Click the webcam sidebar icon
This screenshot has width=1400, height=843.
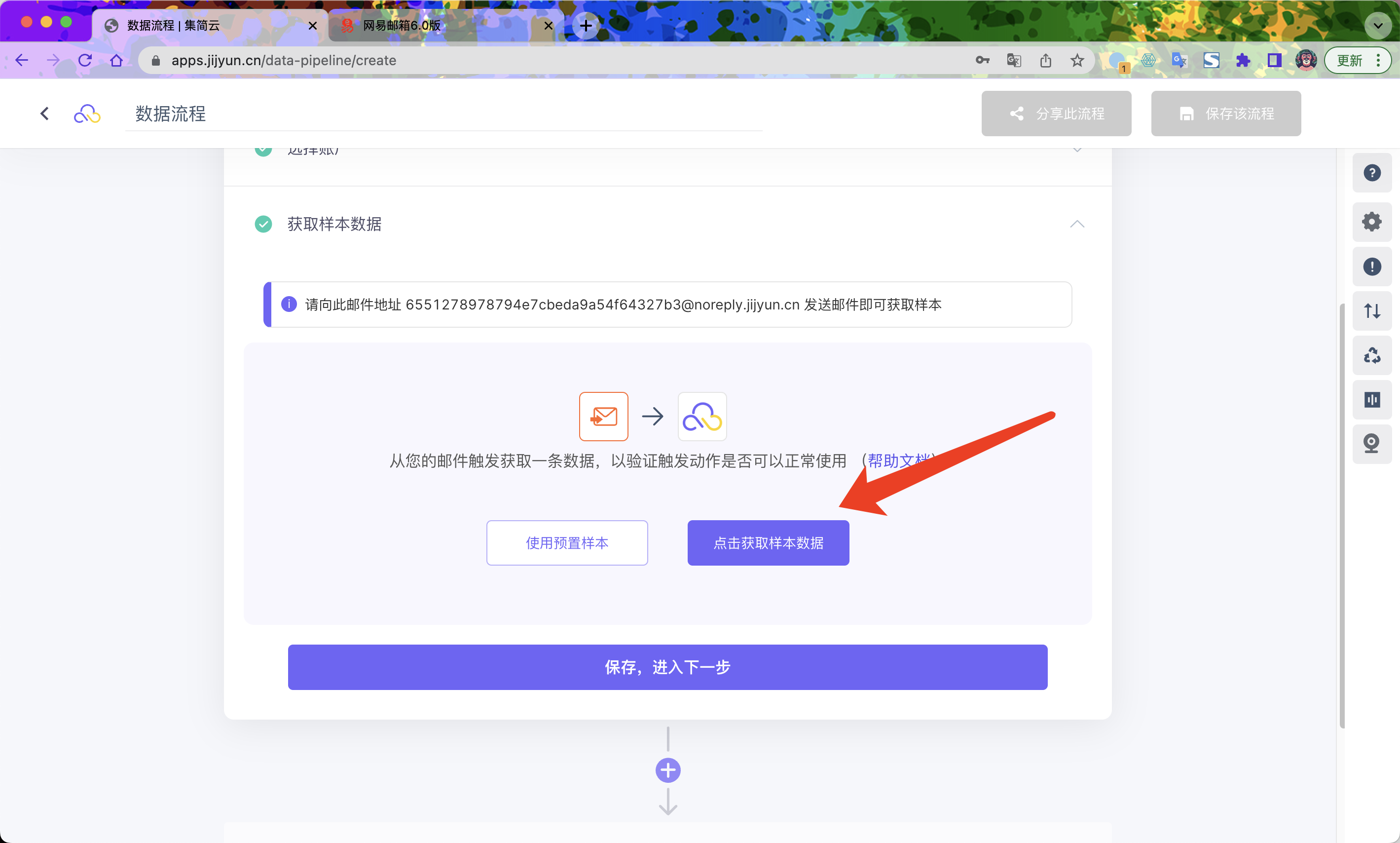(x=1371, y=444)
